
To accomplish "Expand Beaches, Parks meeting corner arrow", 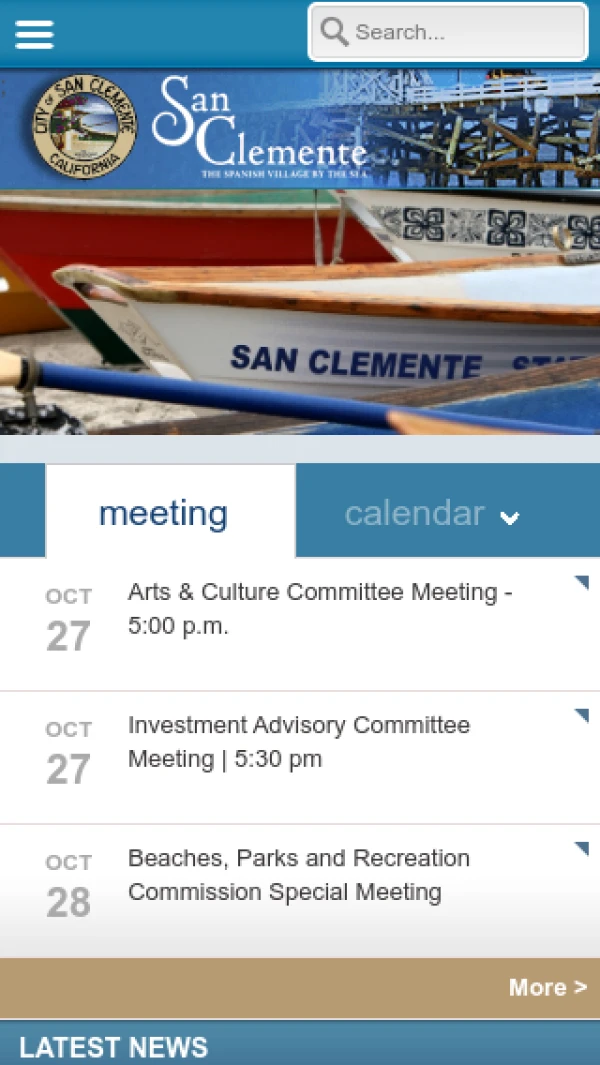I will (x=581, y=849).
